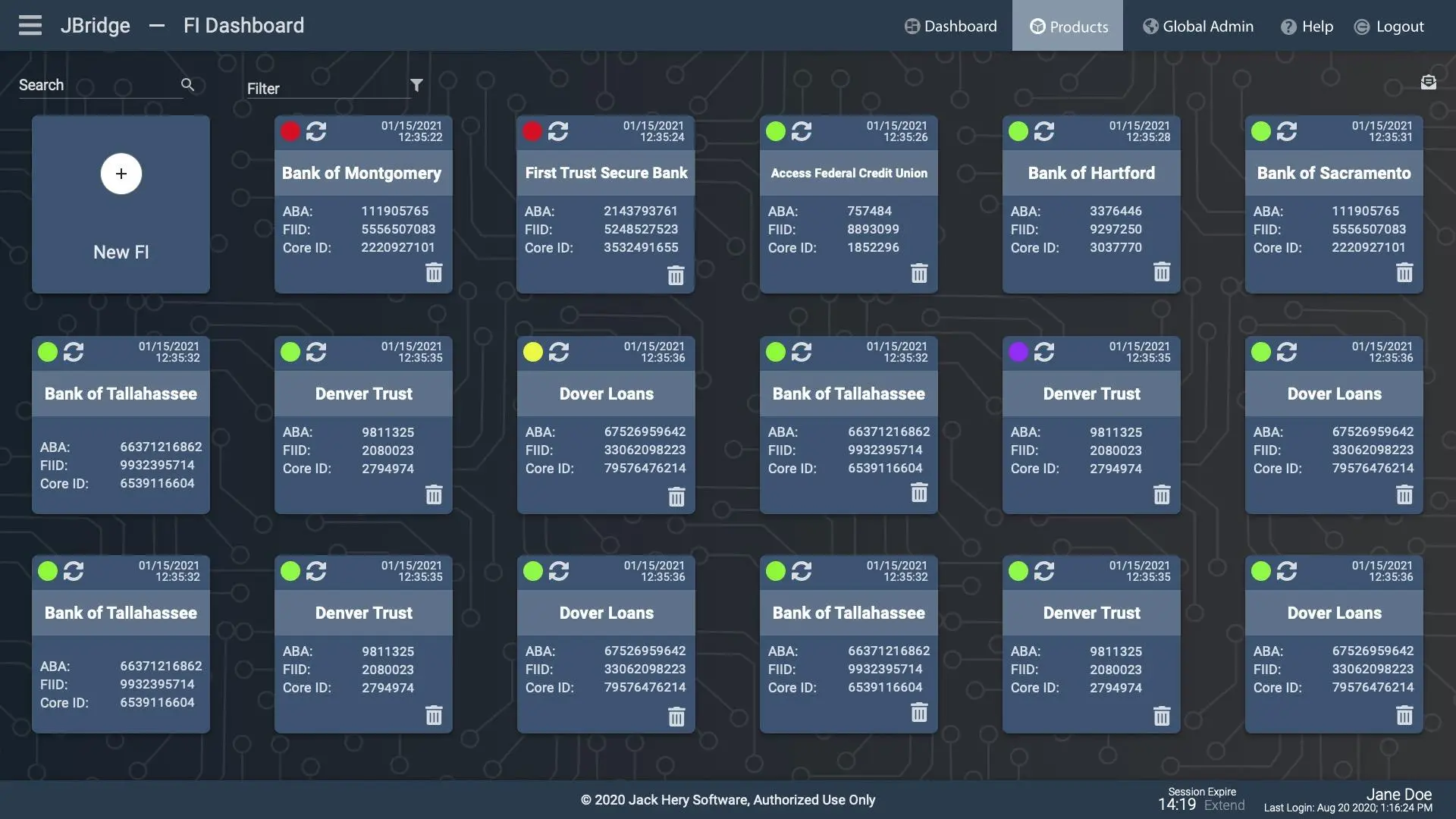Viewport: 1456px width, 819px height.
Task: Go to Global Admin
Action: point(1198,27)
